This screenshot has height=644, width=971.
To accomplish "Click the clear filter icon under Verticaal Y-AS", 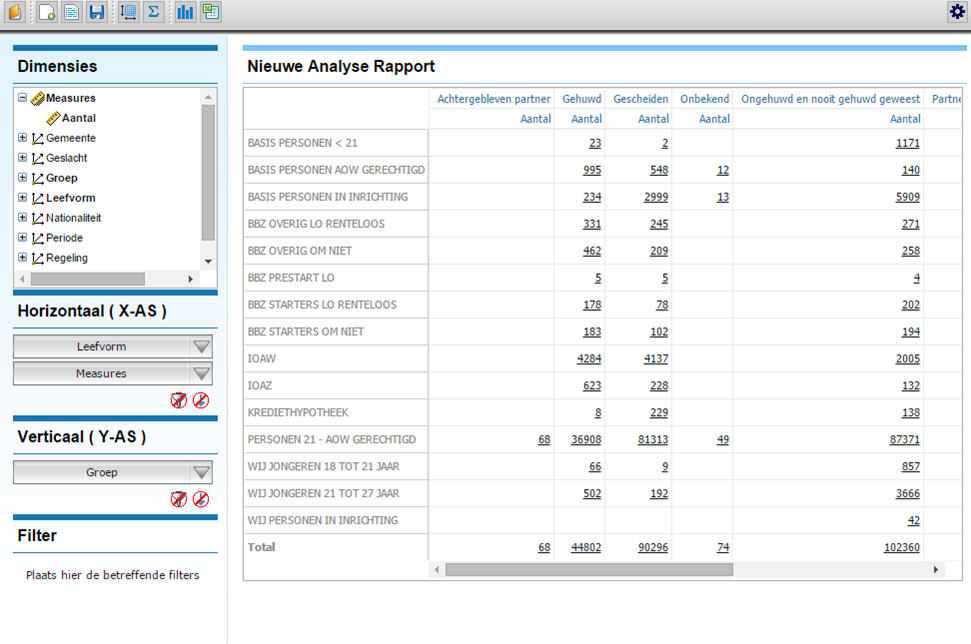I will pos(178,499).
